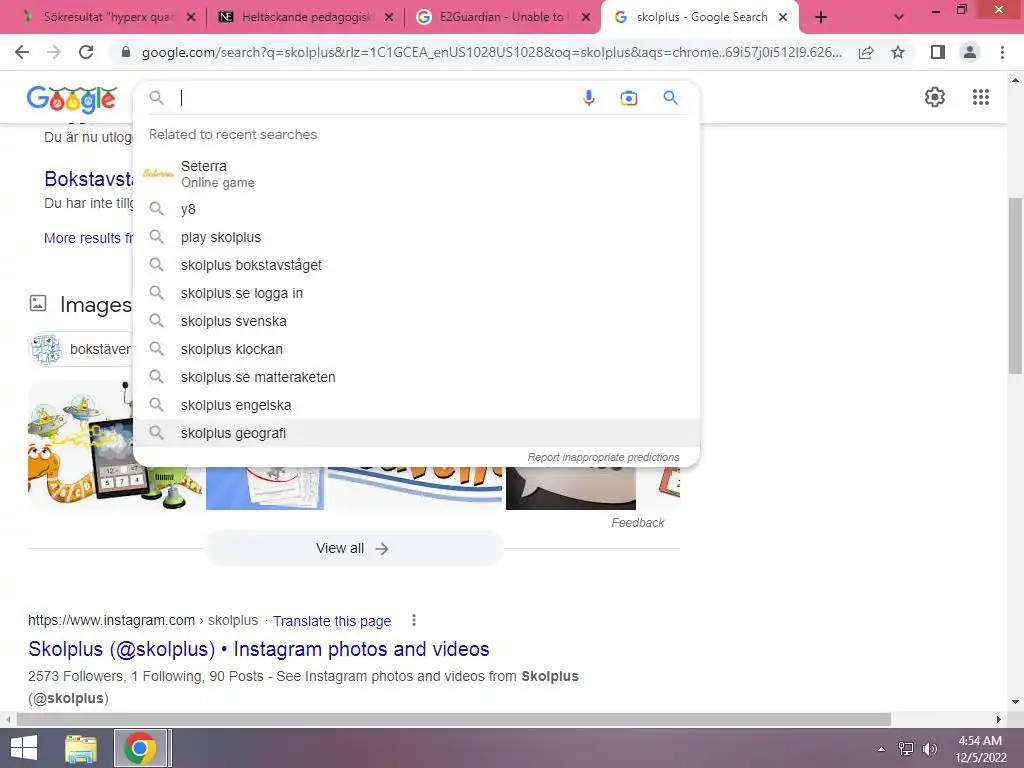This screenshot has height=768, width=1024.
Task: Open network status tray icon
Action: [x=906, y=748]
